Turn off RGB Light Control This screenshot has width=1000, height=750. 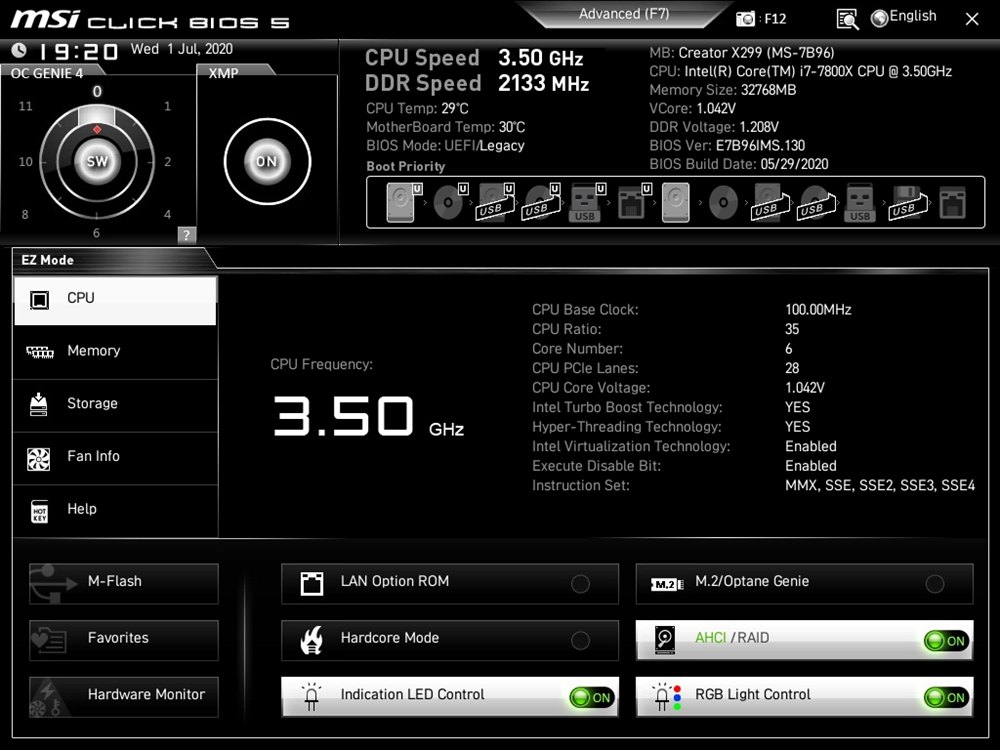pyautogui.click(x=947, y=697)
